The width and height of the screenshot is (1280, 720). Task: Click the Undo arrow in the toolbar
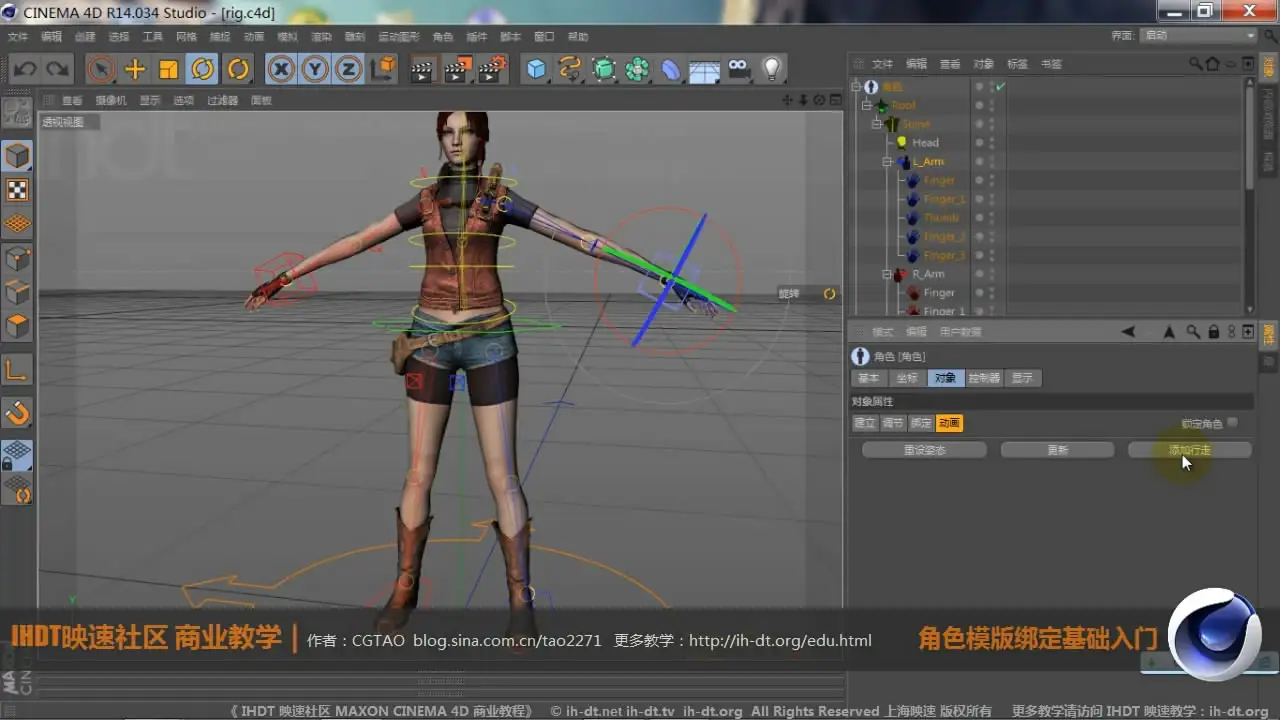[25, 69]
